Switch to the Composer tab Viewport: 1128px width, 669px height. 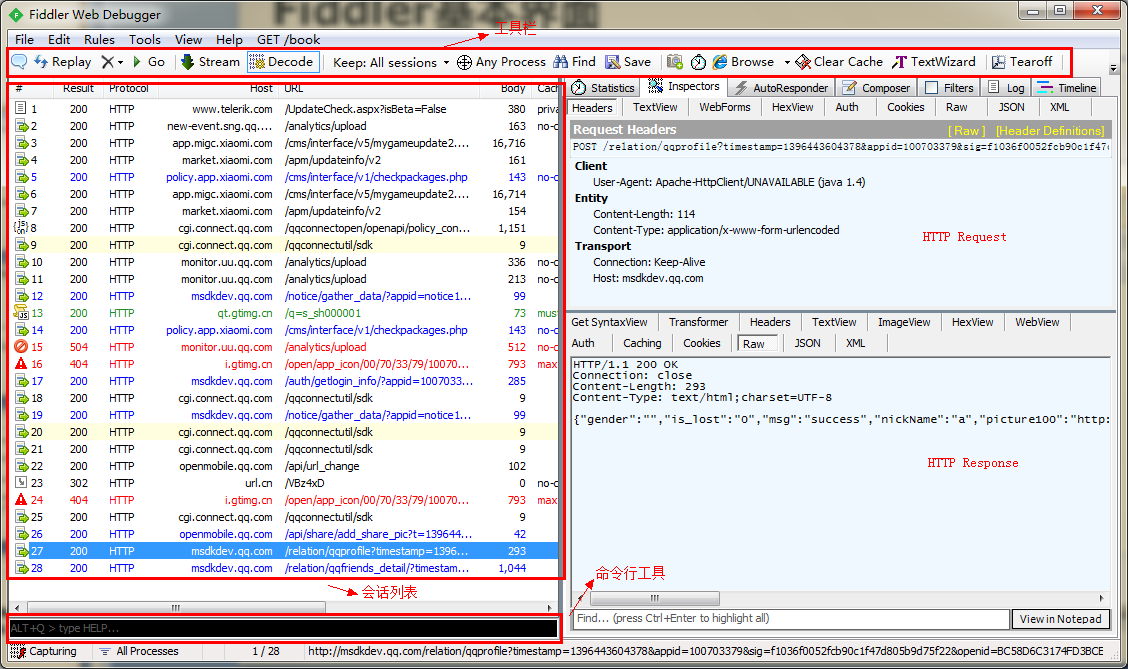876,88
